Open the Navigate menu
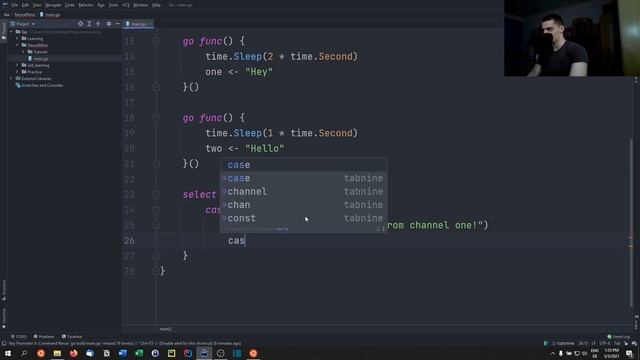 (x=53, y=5)
